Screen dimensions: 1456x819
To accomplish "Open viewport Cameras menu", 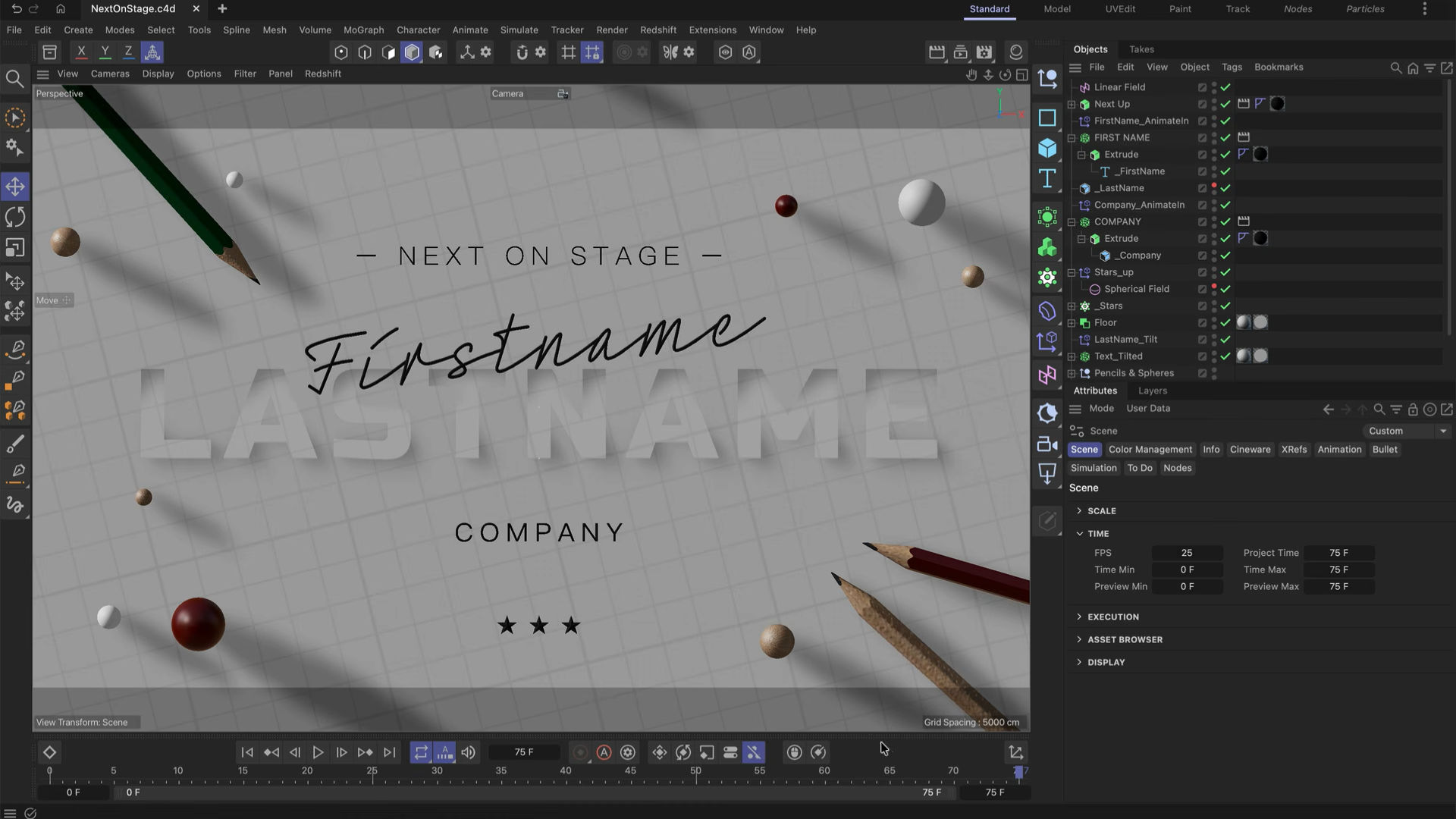I will pos(110,74).
